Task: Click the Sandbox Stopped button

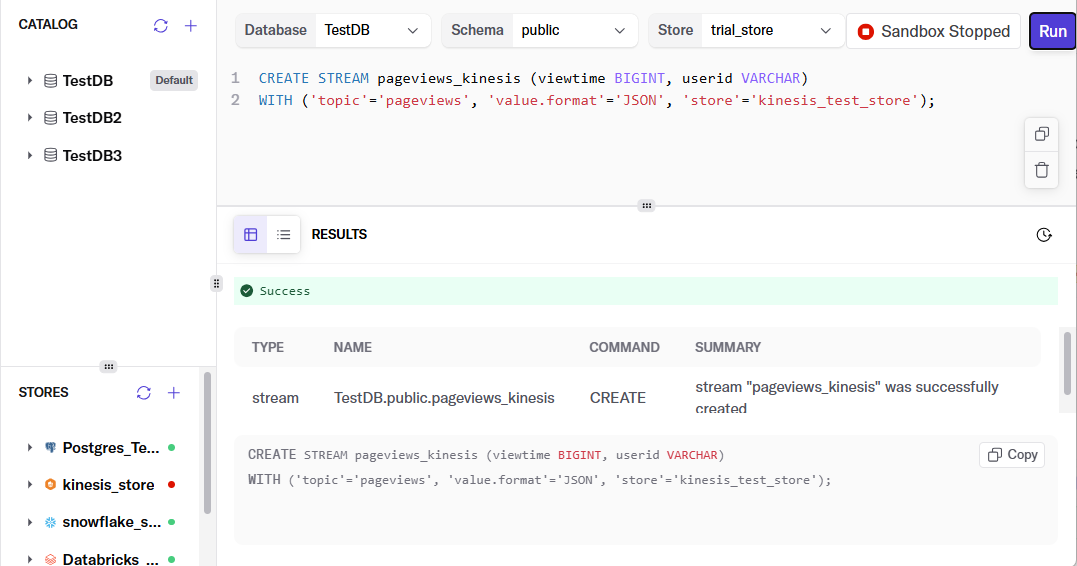Action: click(933, 32)
